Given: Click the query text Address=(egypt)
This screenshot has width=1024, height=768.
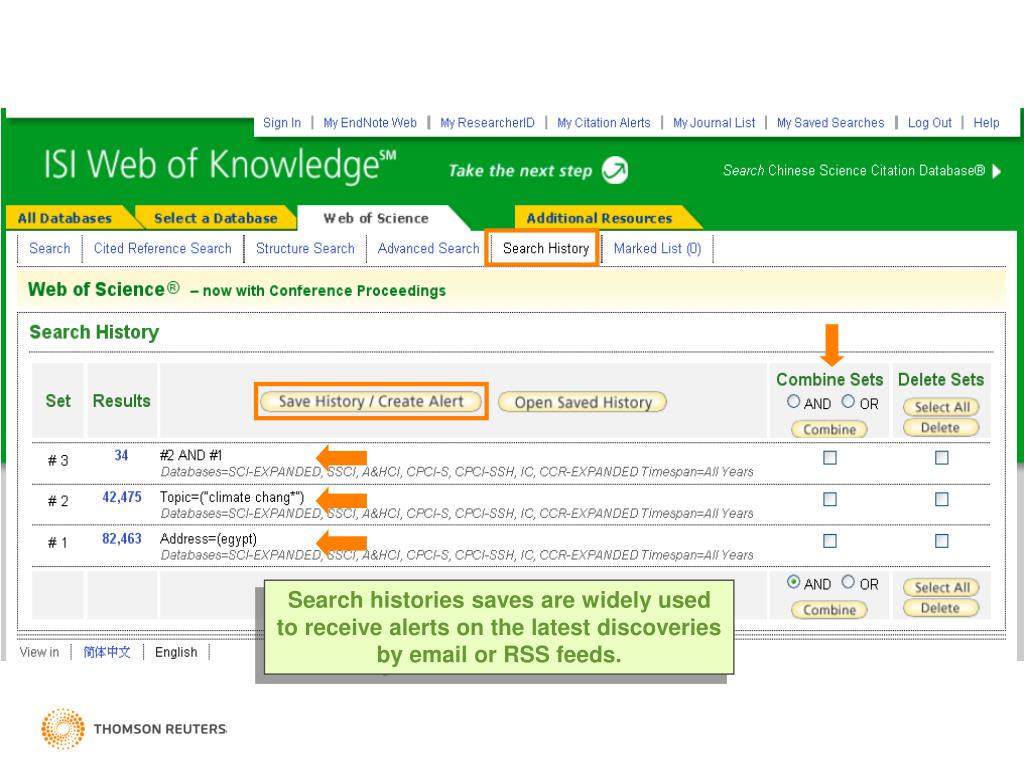Looking at the screenshot, I should pyautogui.click(x=208, y=539).
